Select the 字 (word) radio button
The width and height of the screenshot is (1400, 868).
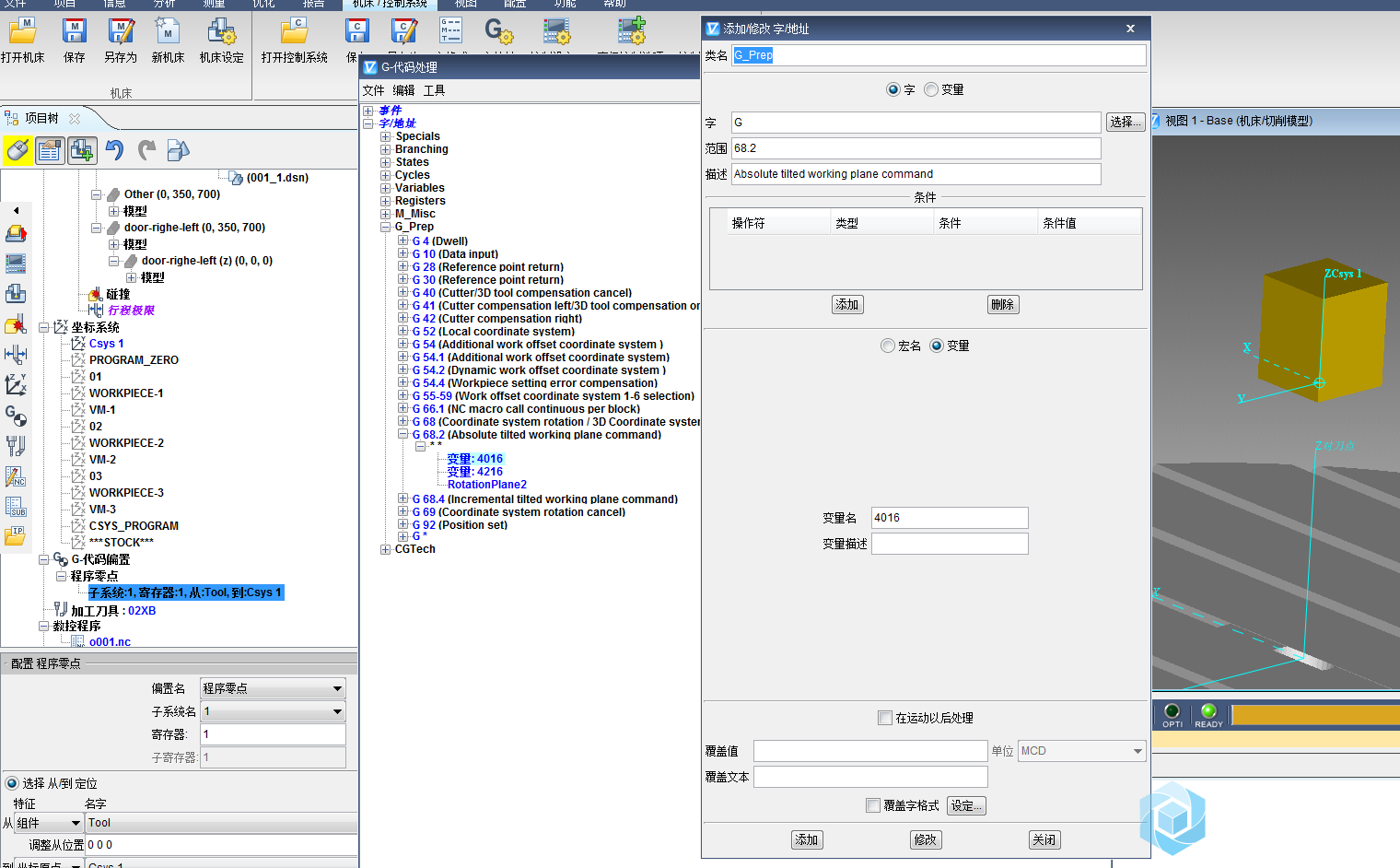click(892, 89)
